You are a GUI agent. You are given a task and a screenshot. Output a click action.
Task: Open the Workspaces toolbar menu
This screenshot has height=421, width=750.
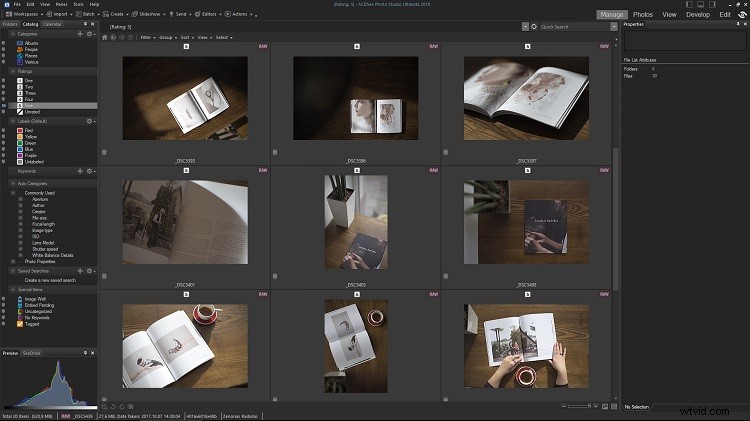coord(24,14)
